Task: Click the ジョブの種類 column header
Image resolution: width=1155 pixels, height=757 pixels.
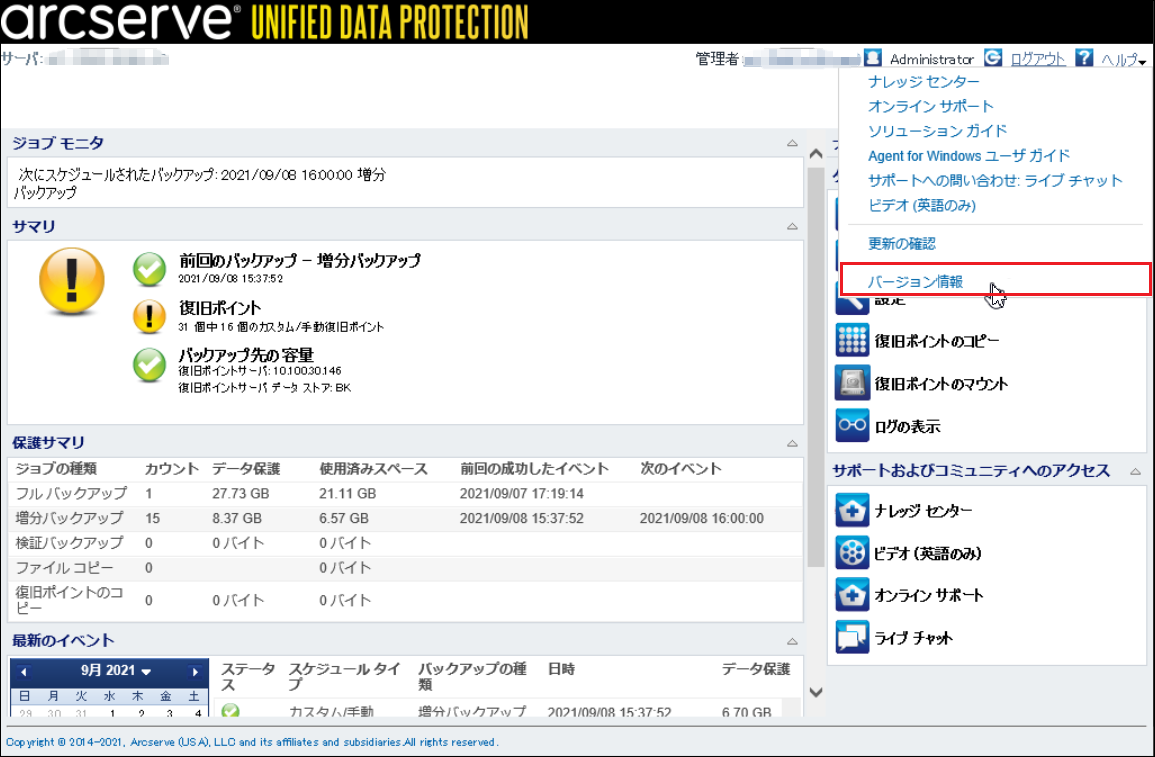Action: (56, 469)
